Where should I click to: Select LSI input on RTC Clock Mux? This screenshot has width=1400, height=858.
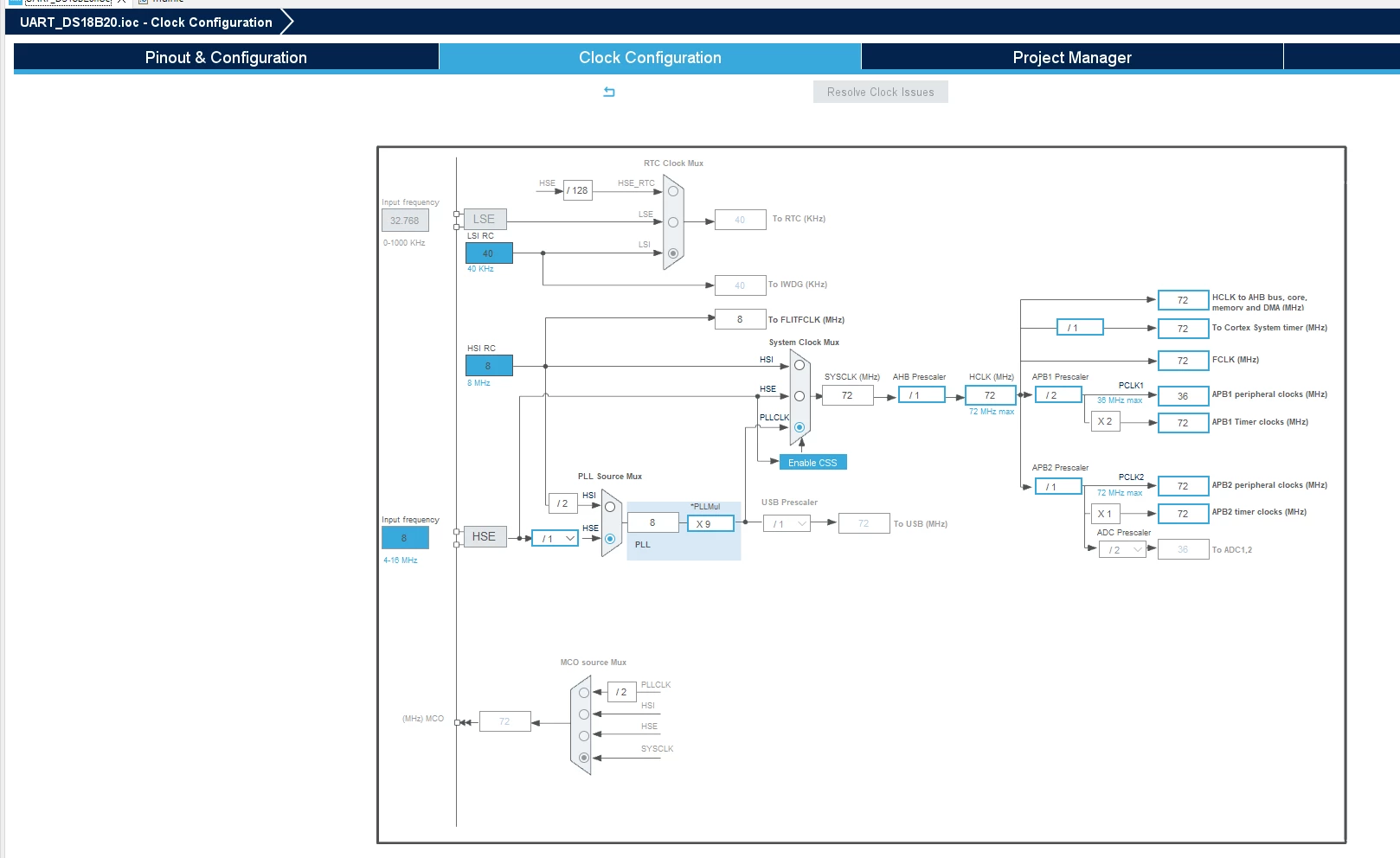[x=672, y=253]
